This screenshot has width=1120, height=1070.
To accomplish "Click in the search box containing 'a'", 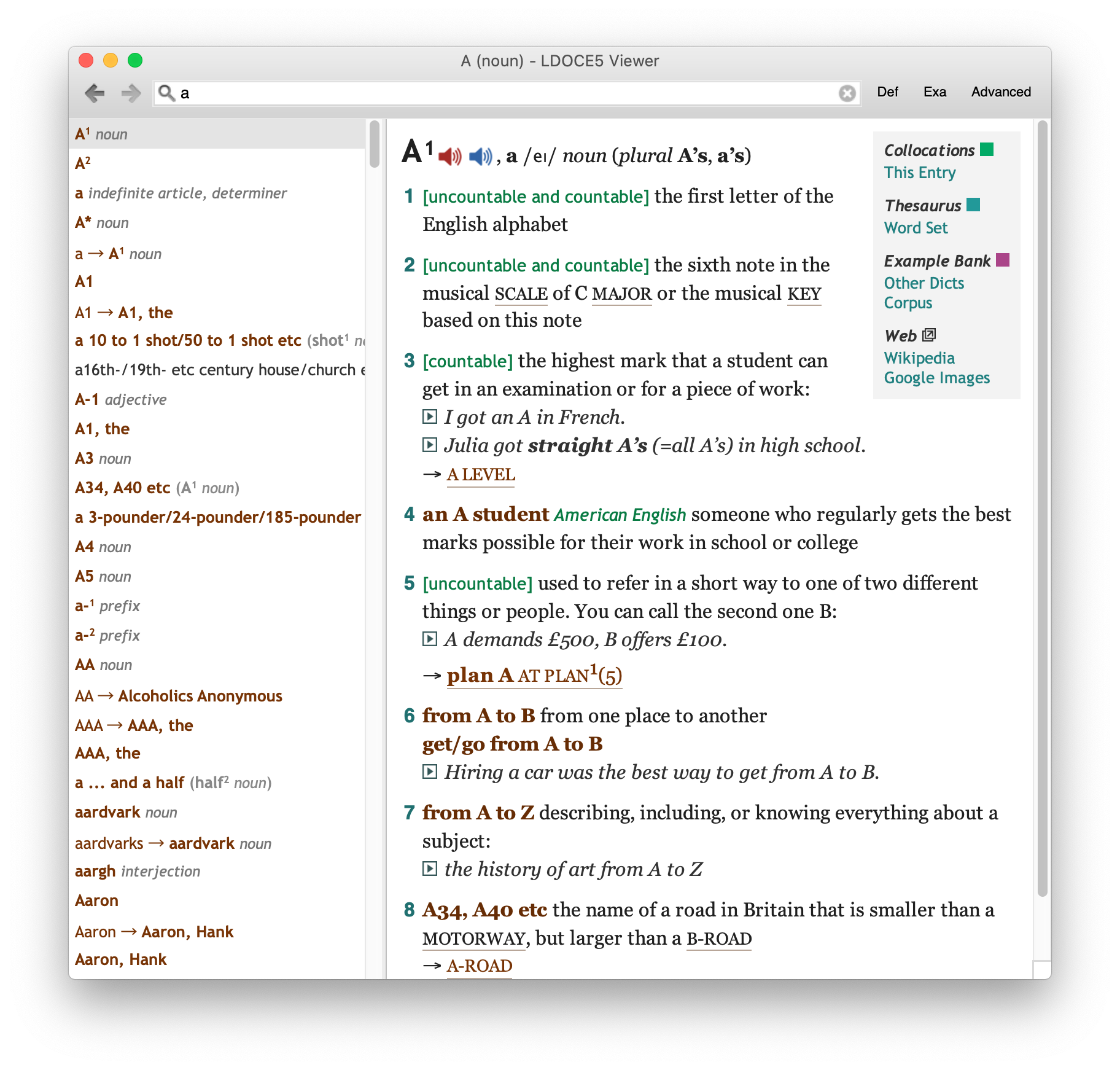I will click(507, 93).
